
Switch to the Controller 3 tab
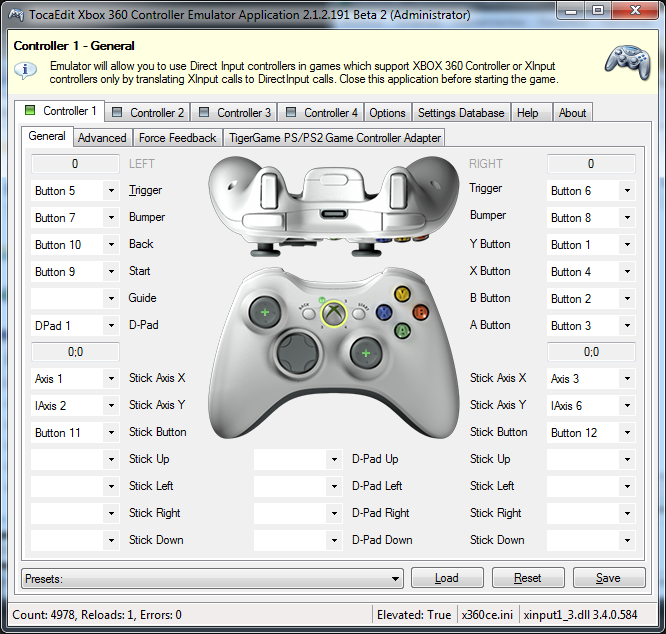[x=234, y=113]
